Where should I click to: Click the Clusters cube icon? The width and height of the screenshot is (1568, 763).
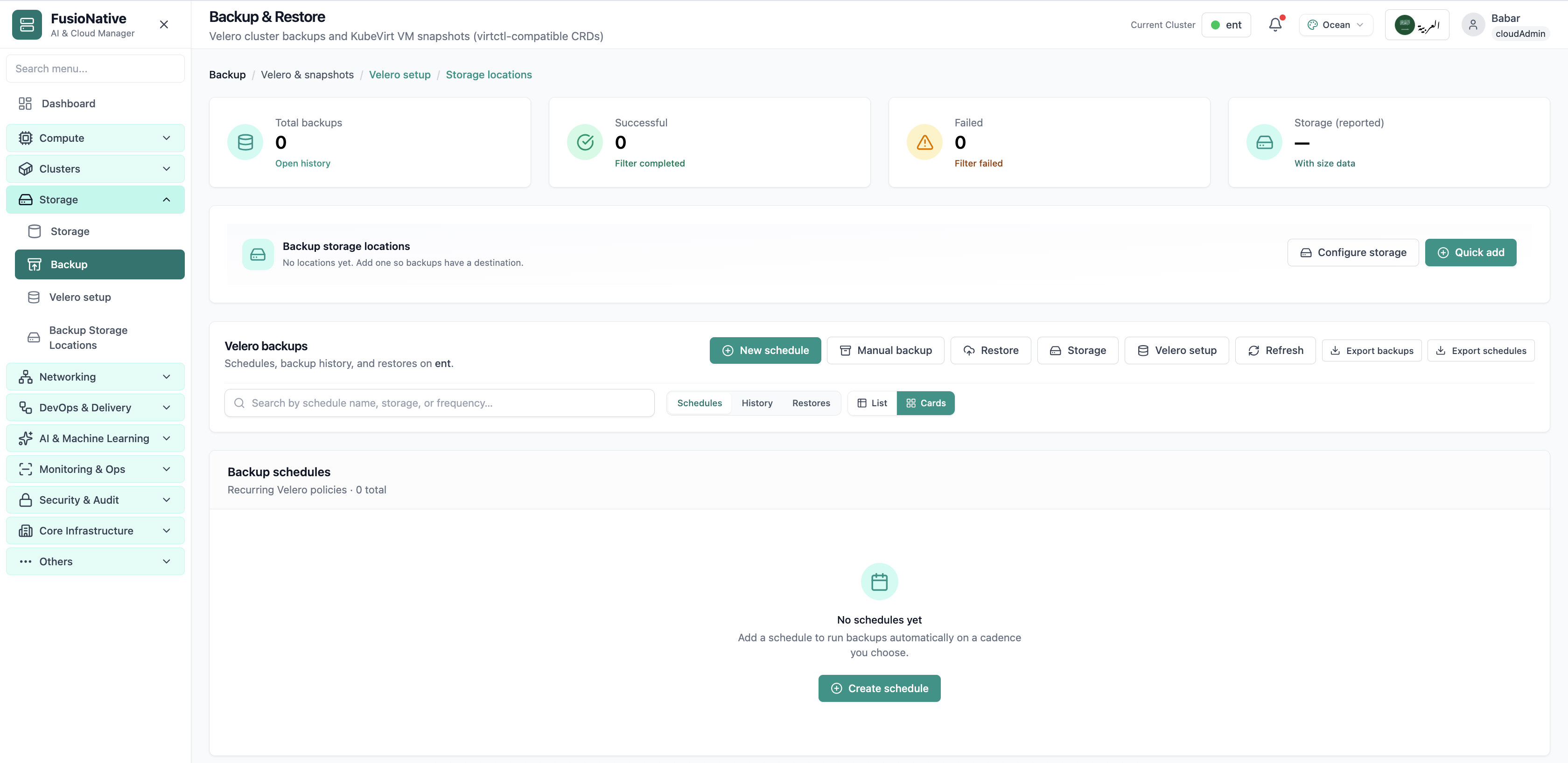(25, 169)
